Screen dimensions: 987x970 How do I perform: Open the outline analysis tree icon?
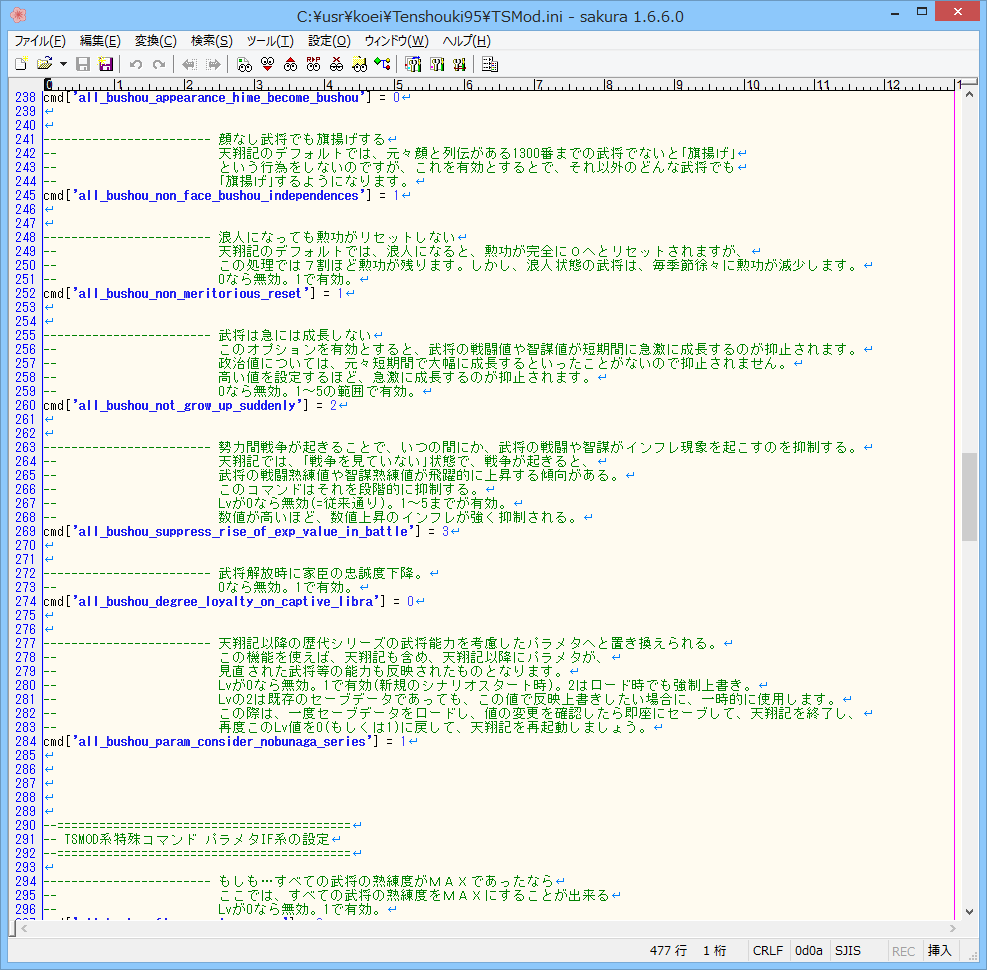382,64
